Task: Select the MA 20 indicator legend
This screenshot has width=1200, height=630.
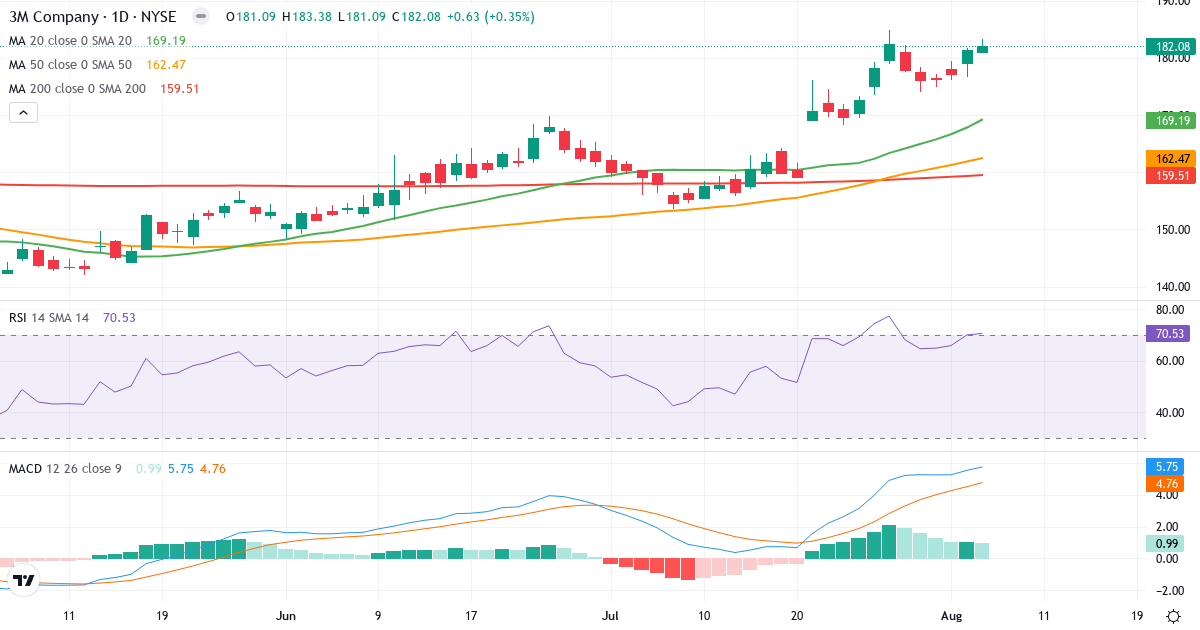Action: tap(70, 41)
